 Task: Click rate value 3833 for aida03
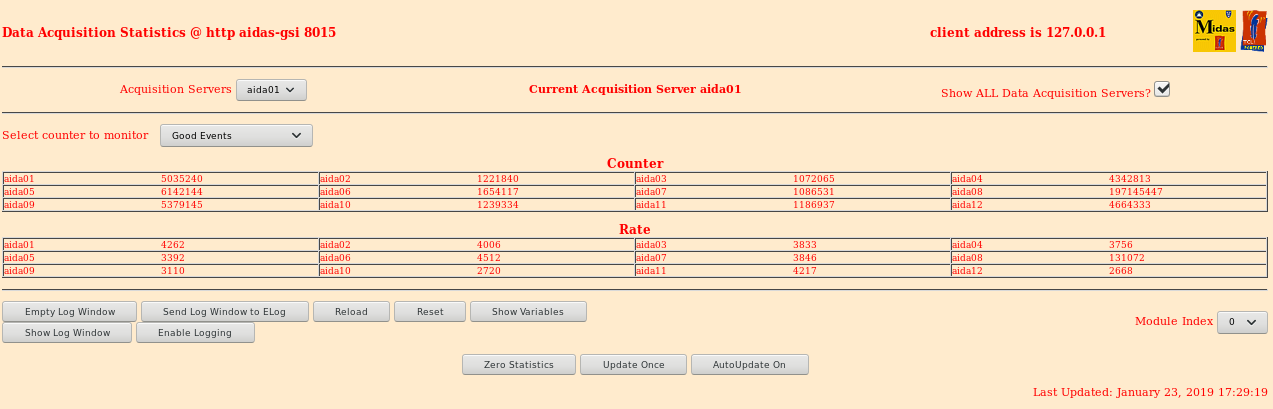(805, 245)
